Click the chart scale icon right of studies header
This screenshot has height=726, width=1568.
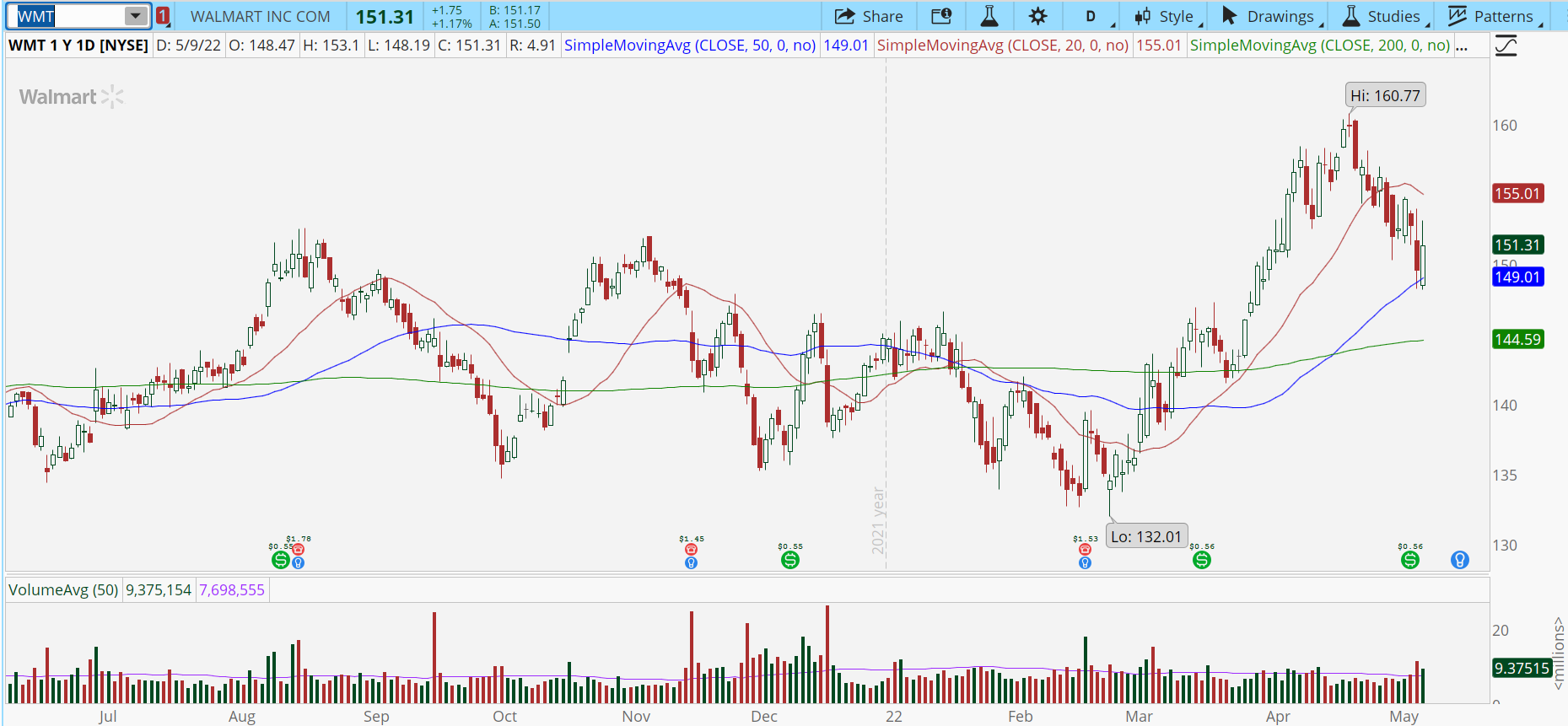(x=1506, y=46)
